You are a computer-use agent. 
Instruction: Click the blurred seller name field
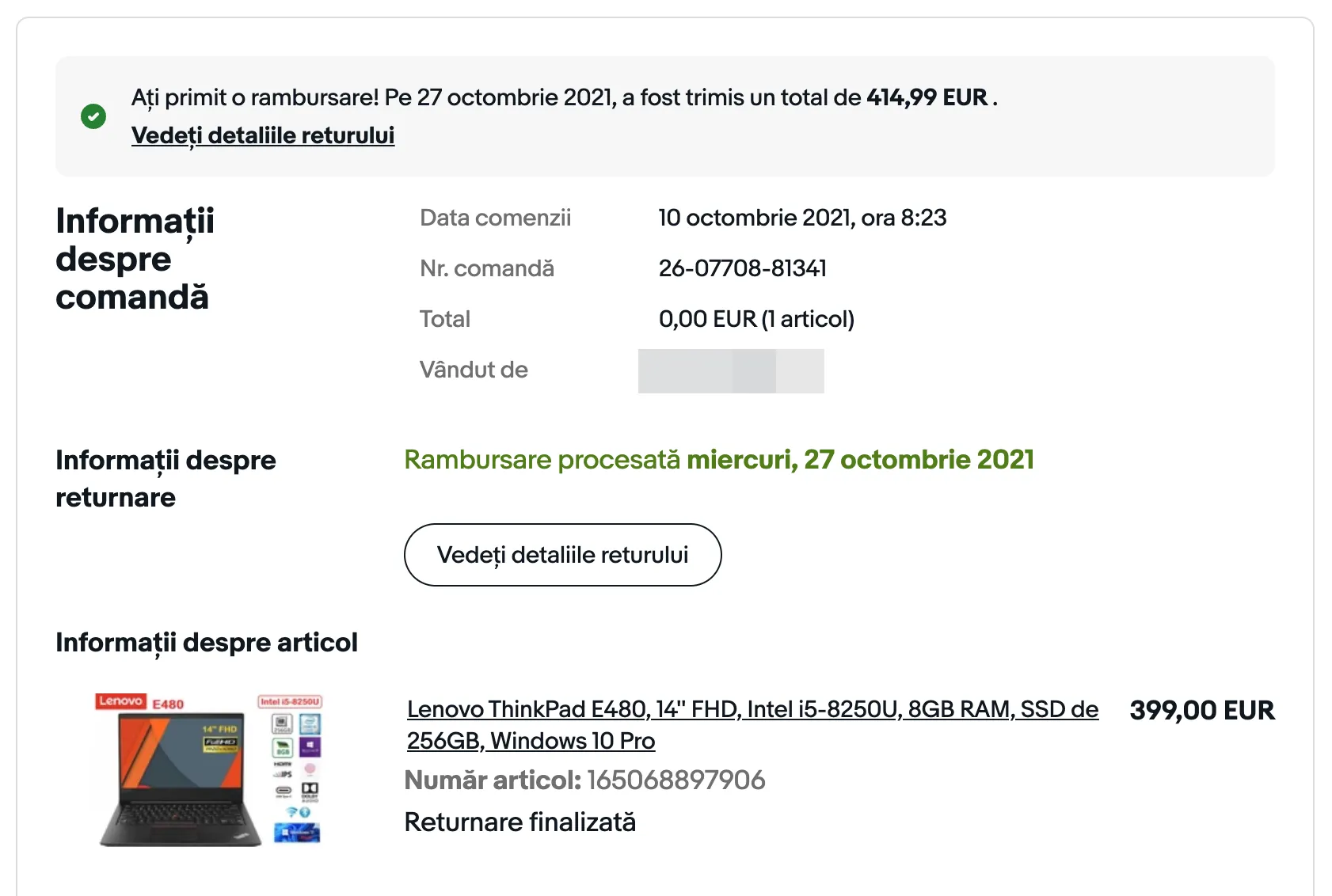pyautogui.click(x=730, y=370)
